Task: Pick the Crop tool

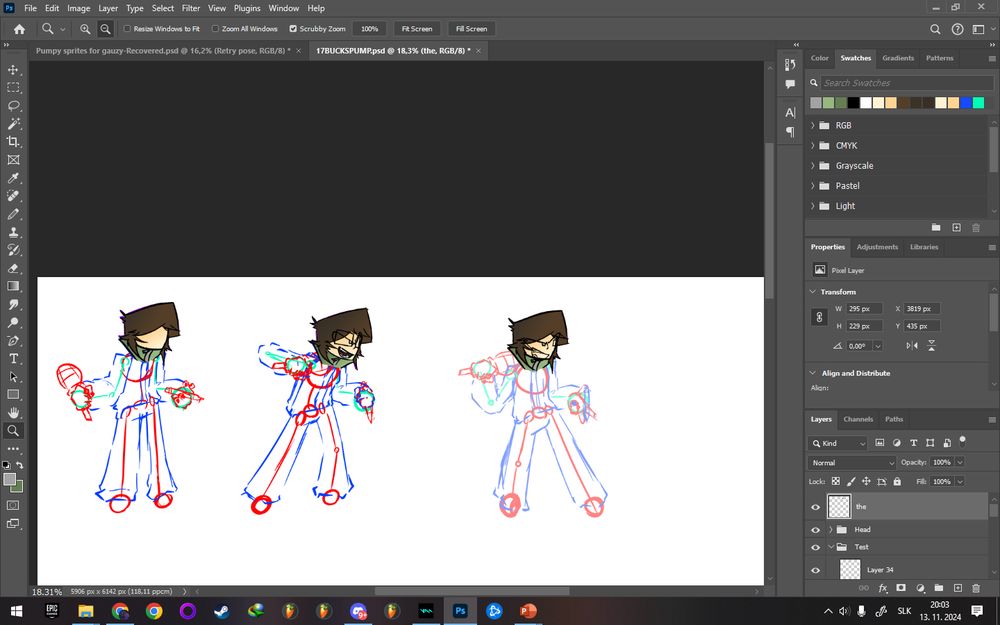Action: click(x=14, y=142)
